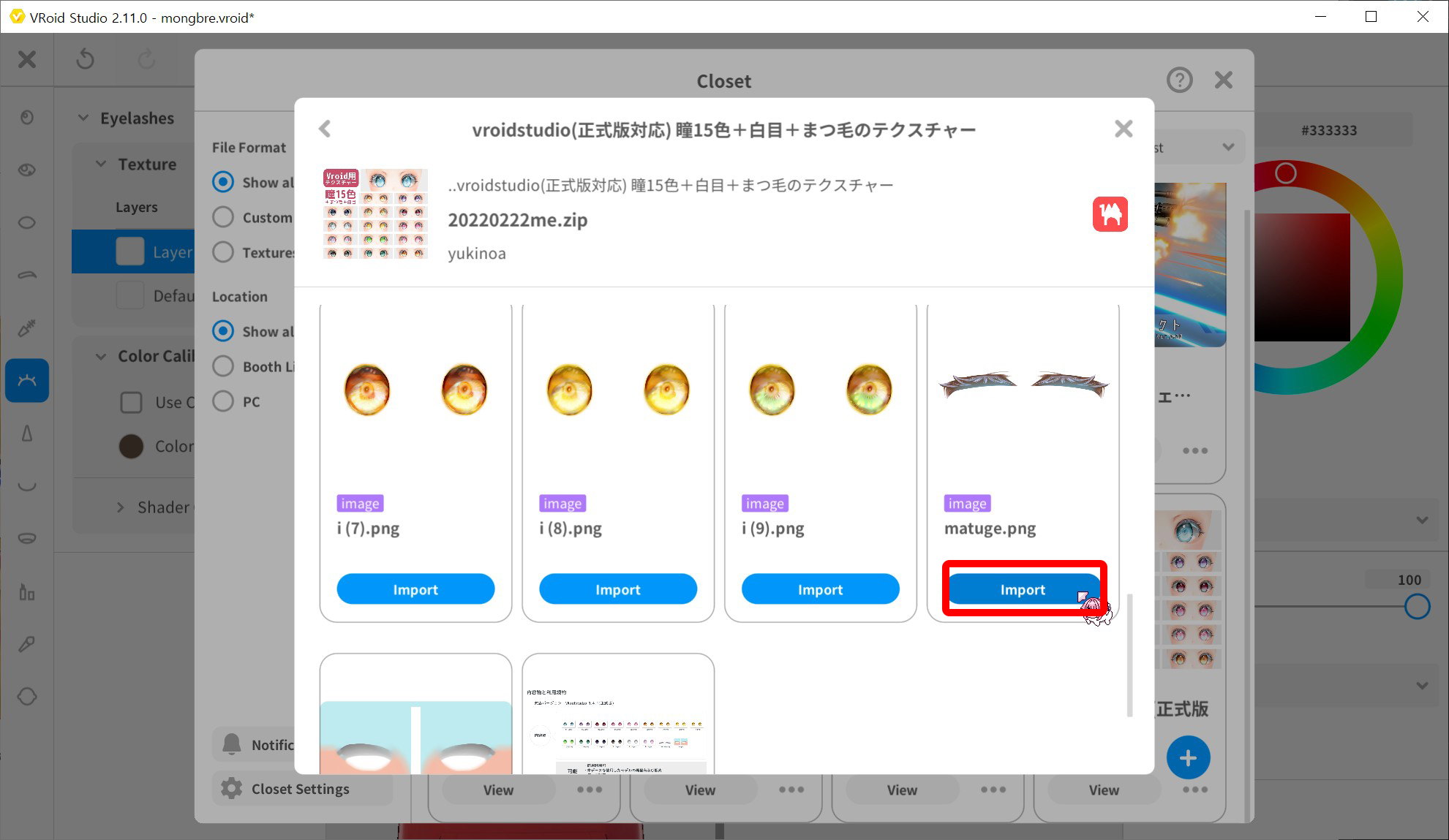This screenshot has width=1449, height=840.
Task: Collapse the Eyelashes section
Action: coord(83,118)
